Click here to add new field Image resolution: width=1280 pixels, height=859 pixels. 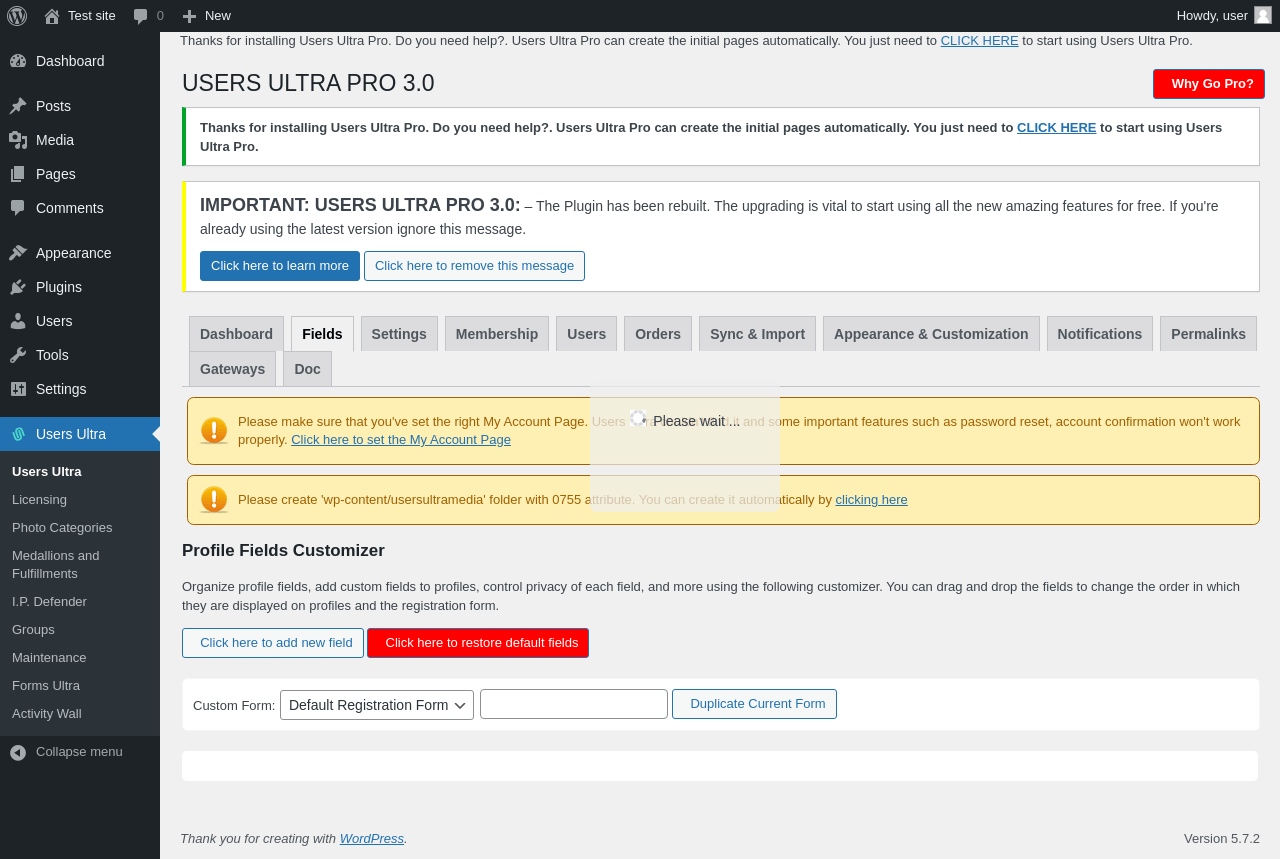pos(272,643)
